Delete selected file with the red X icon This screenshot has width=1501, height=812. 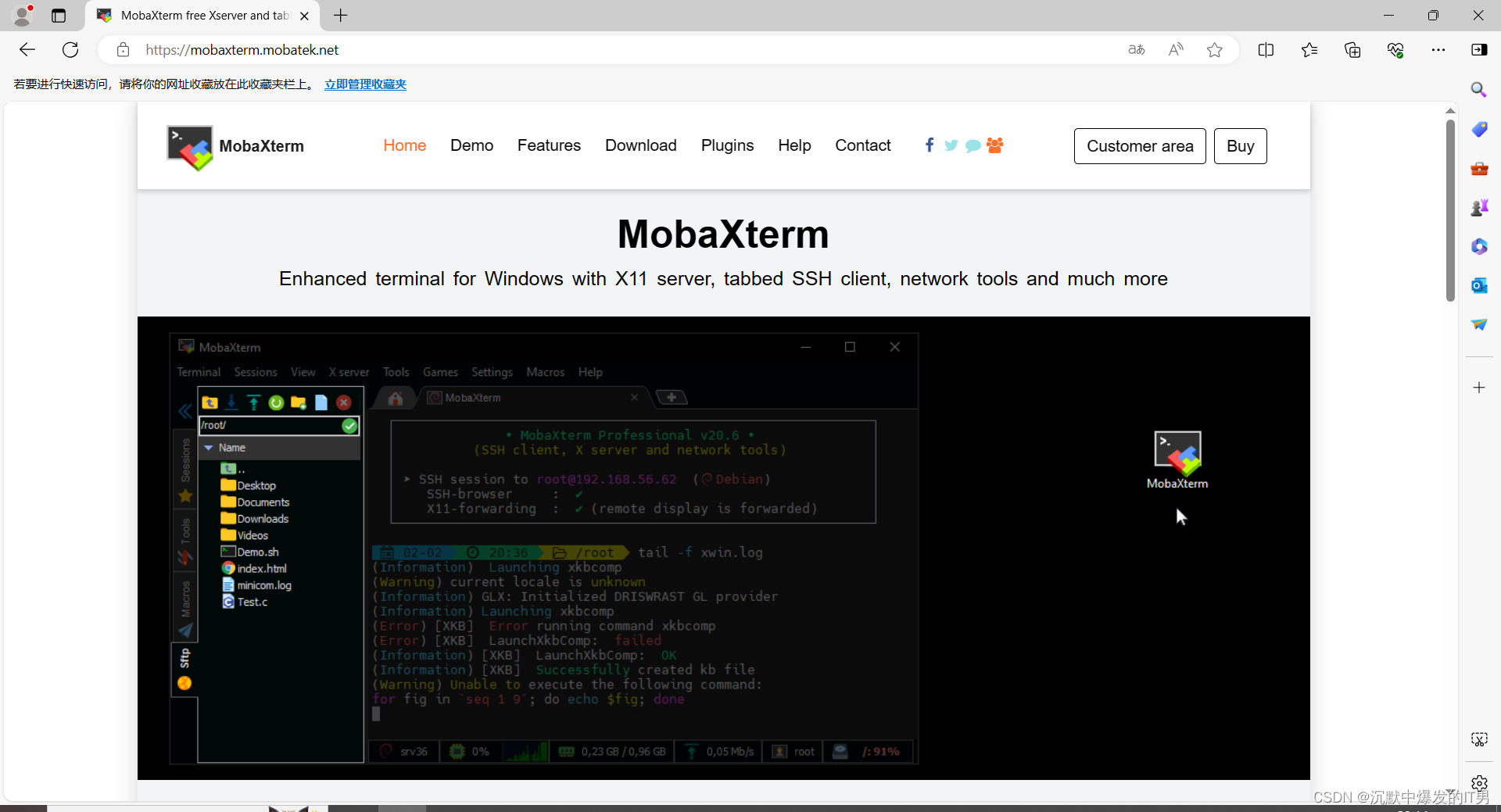tap(343, 402)
